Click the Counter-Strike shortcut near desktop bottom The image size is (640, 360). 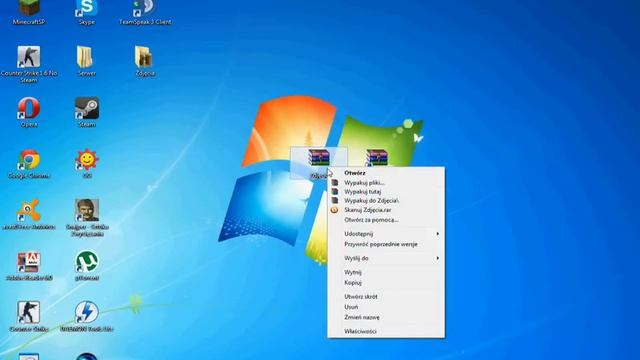point(29,316)
